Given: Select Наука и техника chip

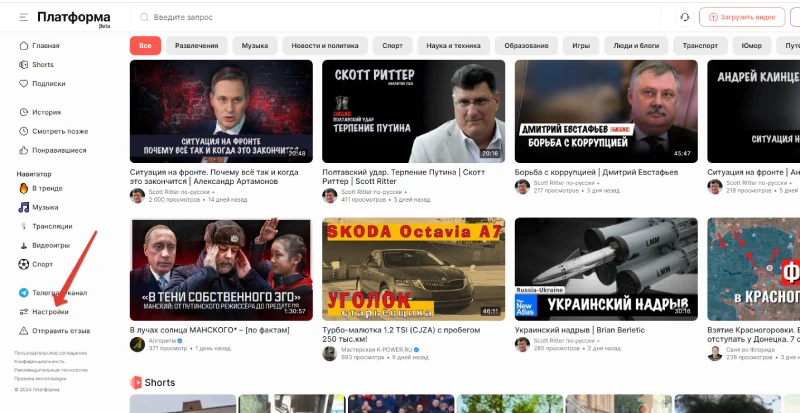Looking at the screenshot, I should (x=454, y=45).
